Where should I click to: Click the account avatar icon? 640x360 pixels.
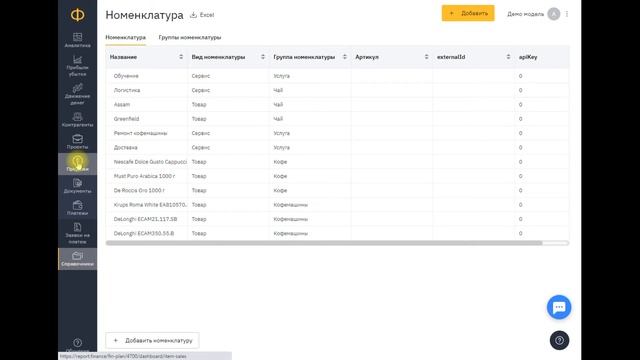coord(553,14)
